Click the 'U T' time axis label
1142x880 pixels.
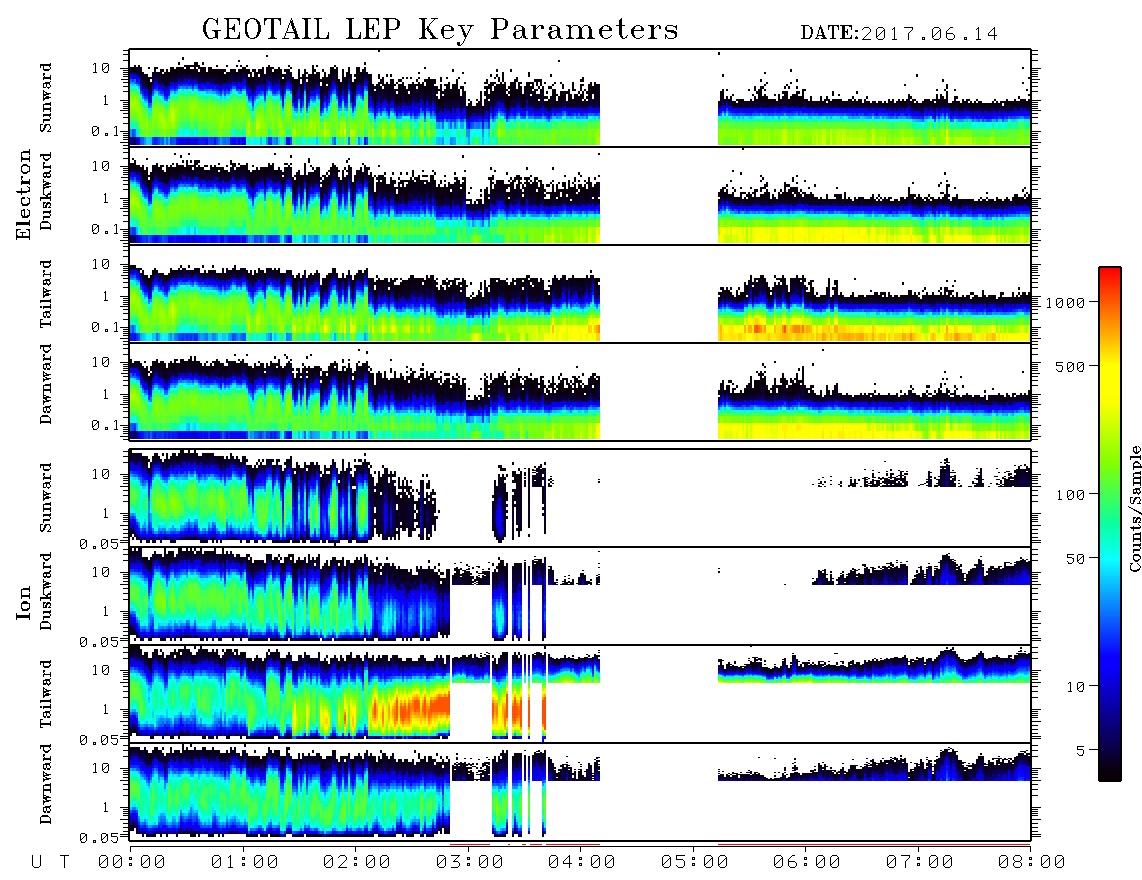(x=50, y=862)
